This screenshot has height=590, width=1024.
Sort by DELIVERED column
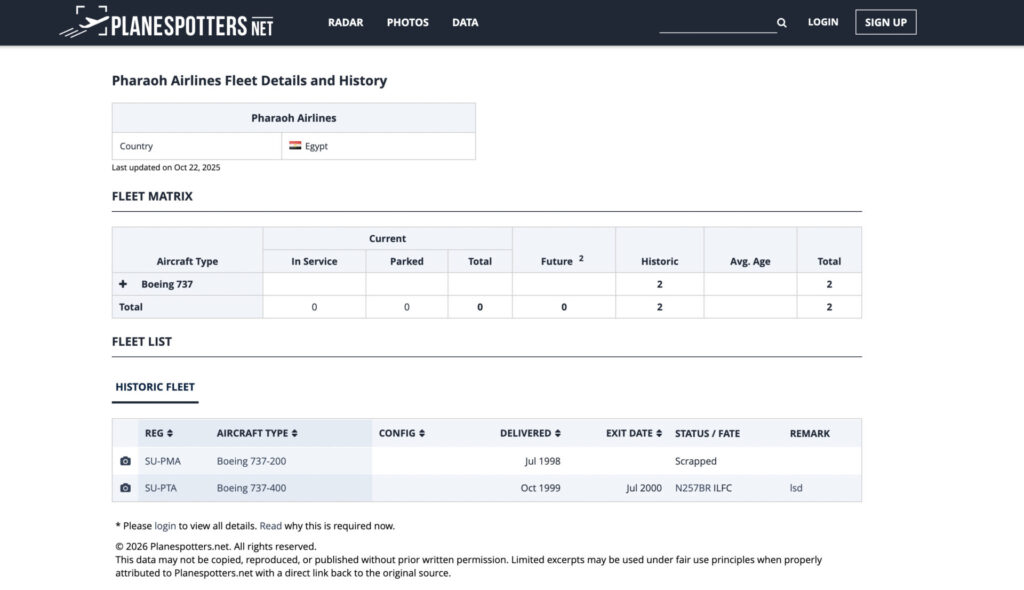click(530, 433)
